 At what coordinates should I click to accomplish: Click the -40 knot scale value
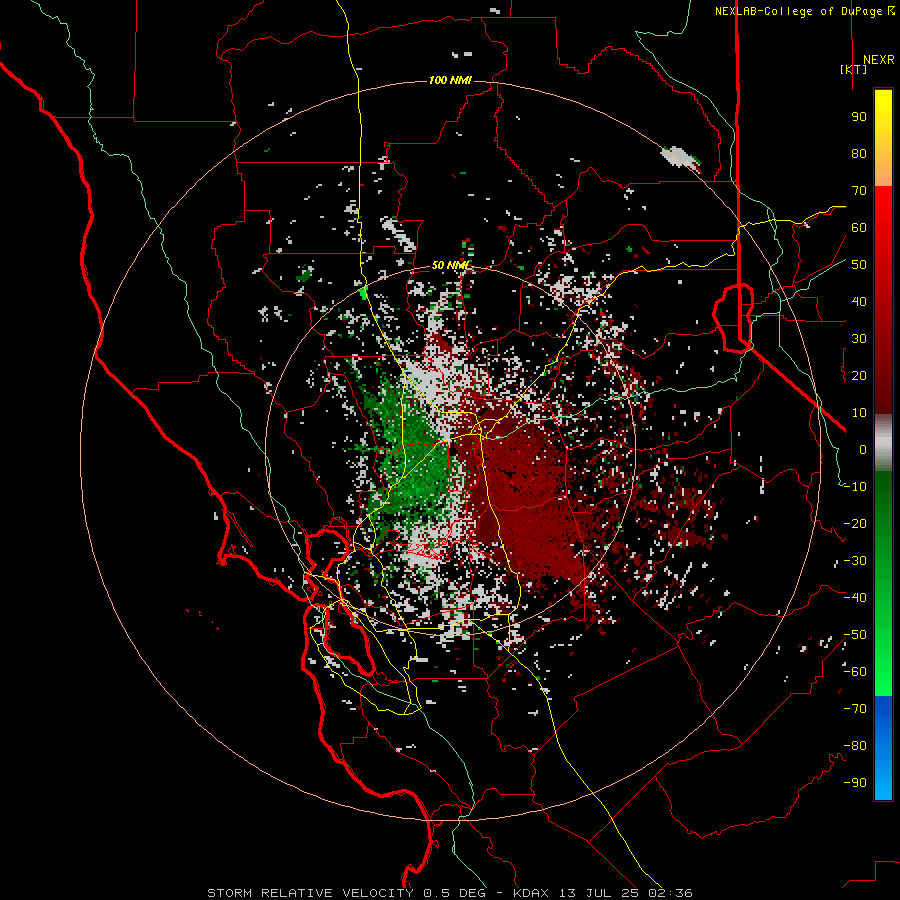coord(855,598)
